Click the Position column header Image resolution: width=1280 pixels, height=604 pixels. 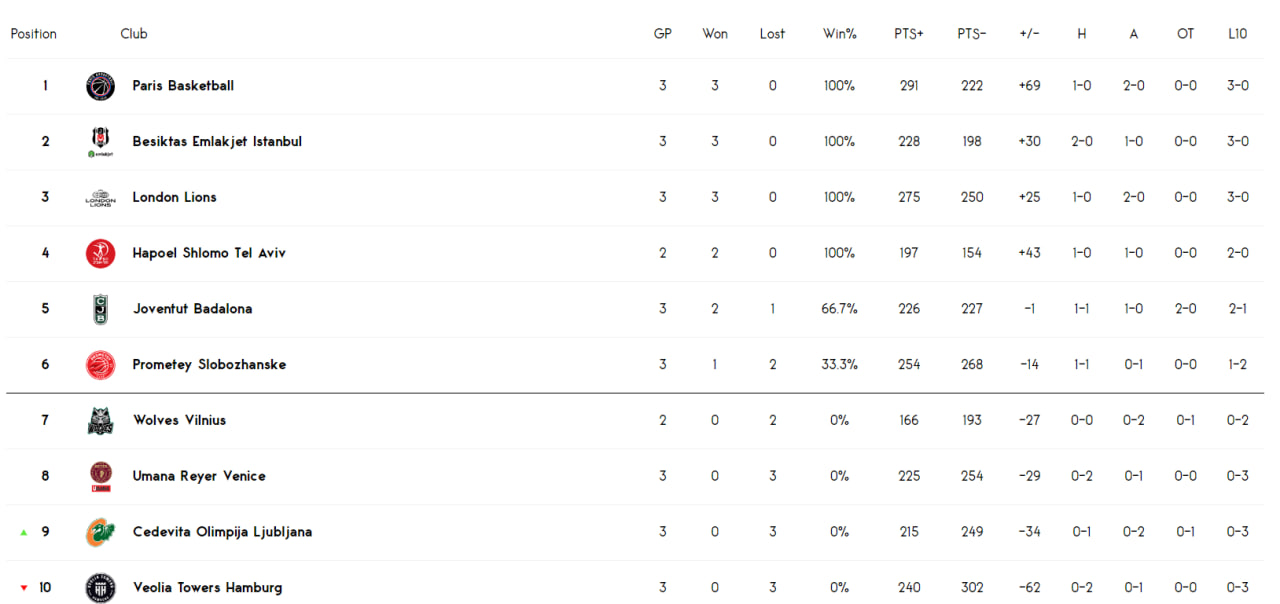34,34
